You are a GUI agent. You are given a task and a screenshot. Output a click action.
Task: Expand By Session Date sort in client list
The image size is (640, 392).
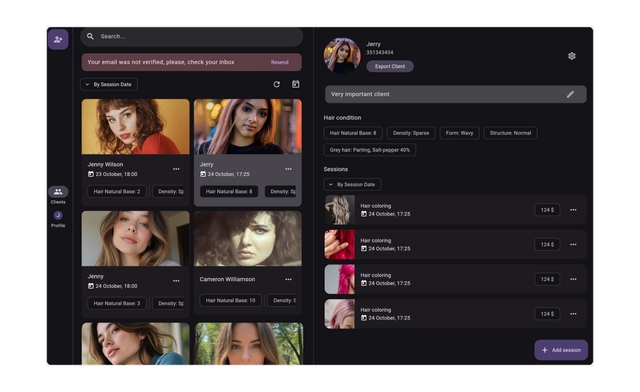coord(109,85)
